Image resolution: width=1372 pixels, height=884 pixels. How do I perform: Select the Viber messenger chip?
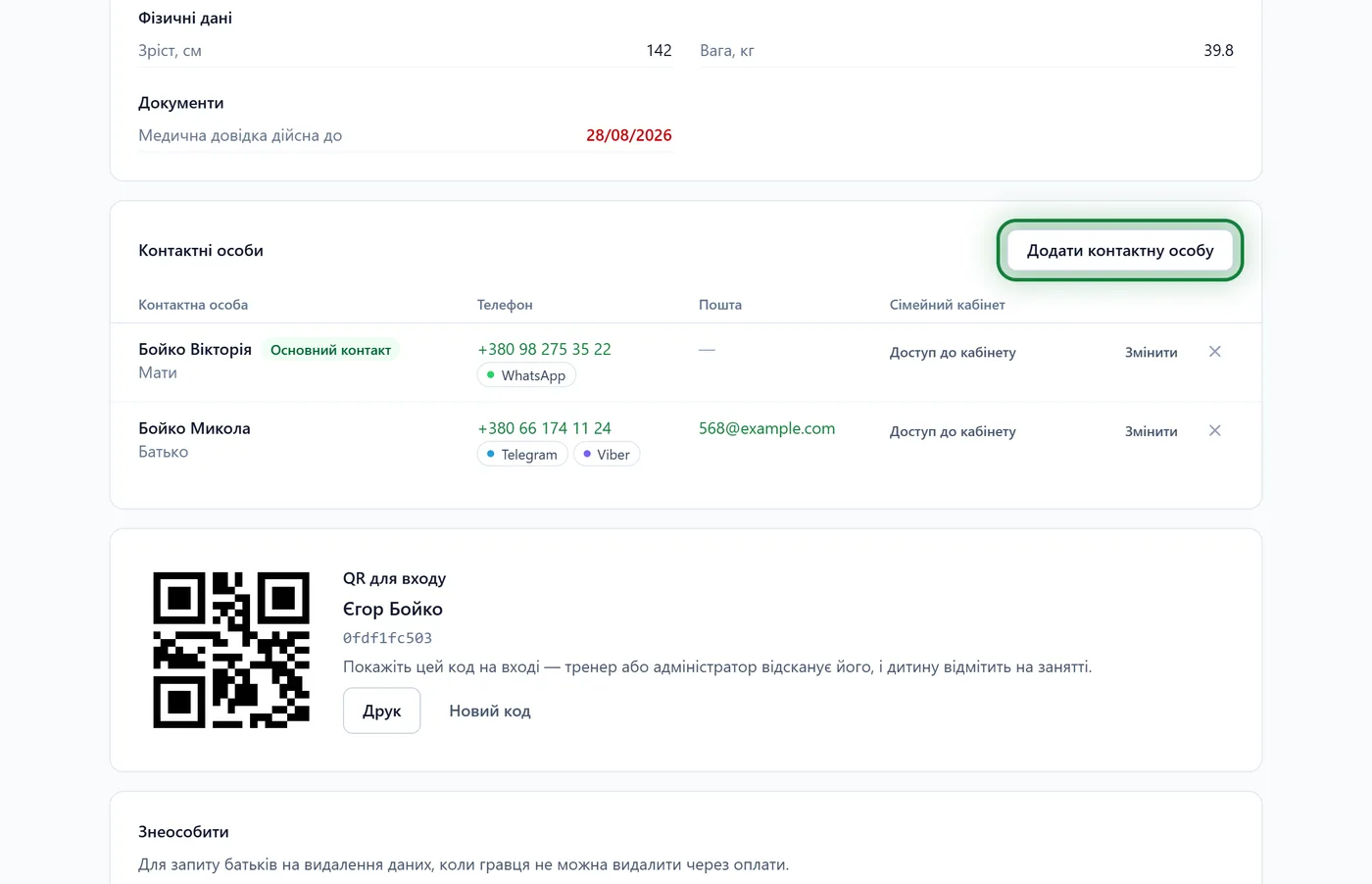coord(607,455)
